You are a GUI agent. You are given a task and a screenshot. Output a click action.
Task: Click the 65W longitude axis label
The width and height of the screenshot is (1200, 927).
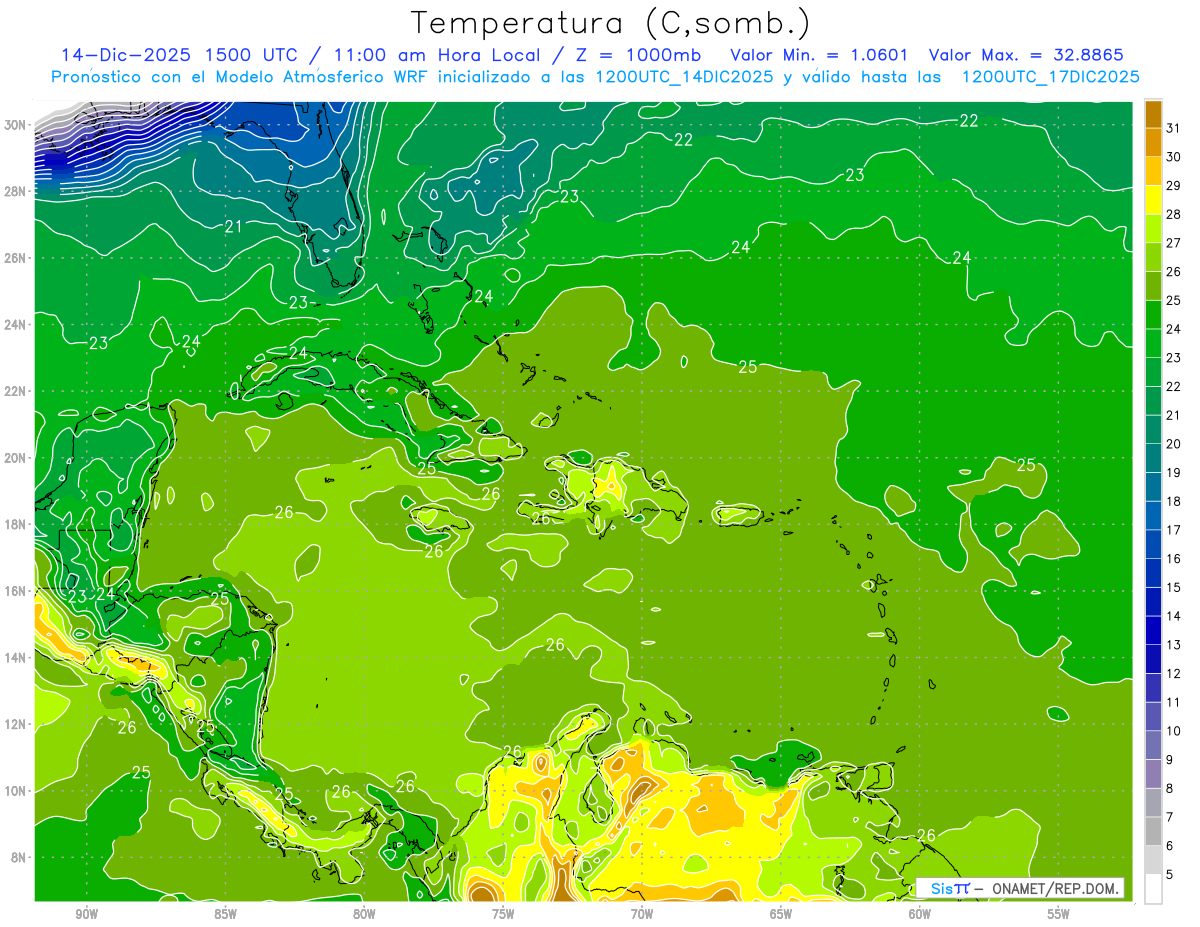point(781,914)
